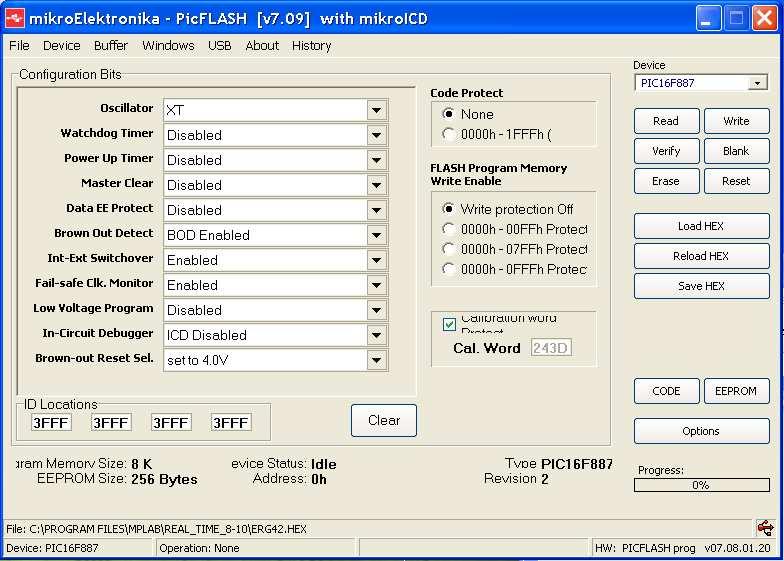The width and height of the screenshot is (784, 561).
Task: Click the USB connection status icon
Action: click(765, 528)
